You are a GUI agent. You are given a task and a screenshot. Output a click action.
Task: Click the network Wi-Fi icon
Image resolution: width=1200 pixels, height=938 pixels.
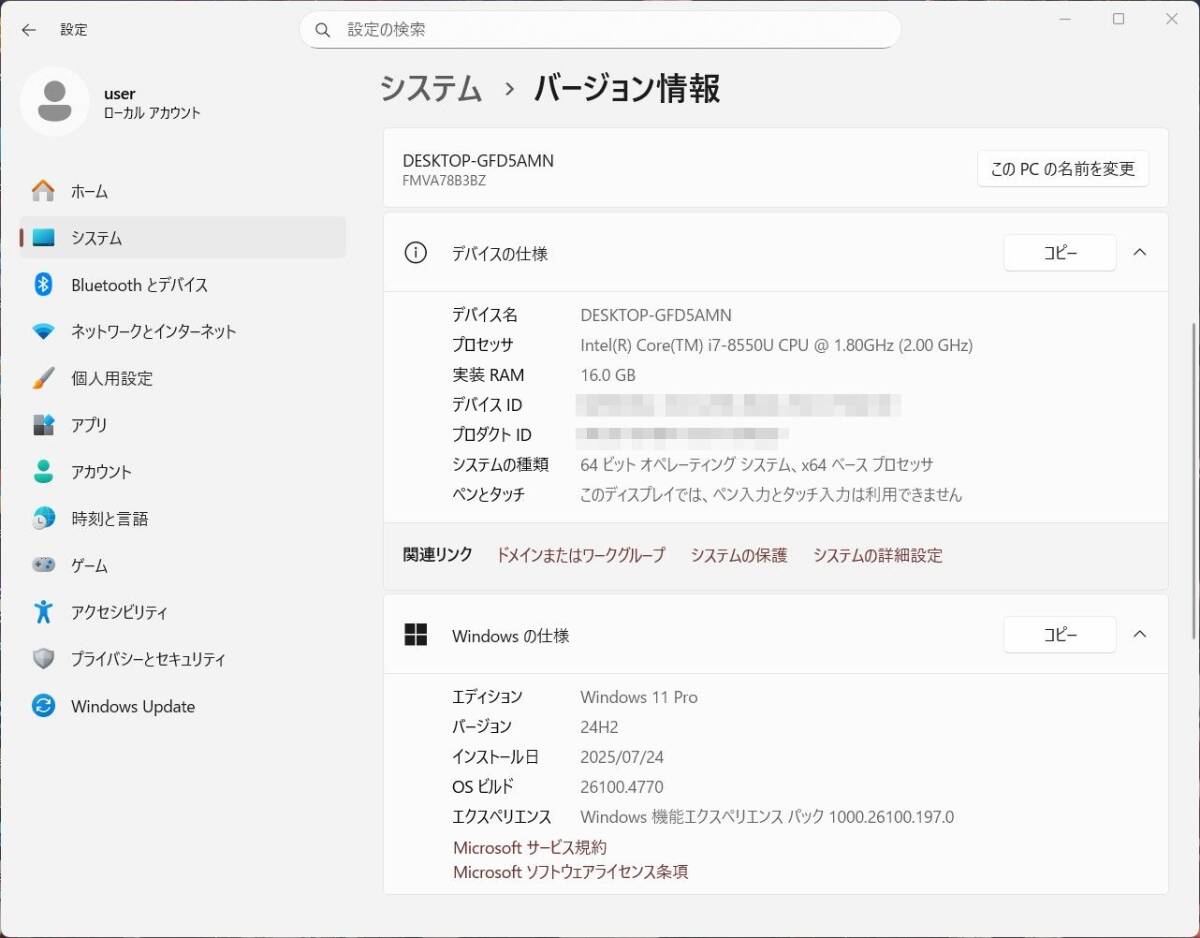click(x=43, y=331)
